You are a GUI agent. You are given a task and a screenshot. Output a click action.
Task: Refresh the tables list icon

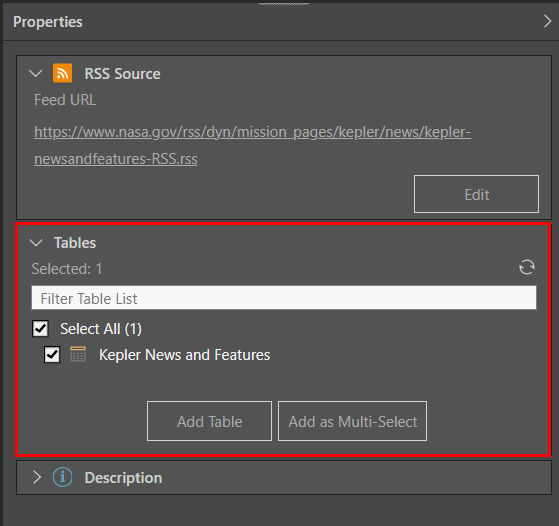click(x=527, y=267)
